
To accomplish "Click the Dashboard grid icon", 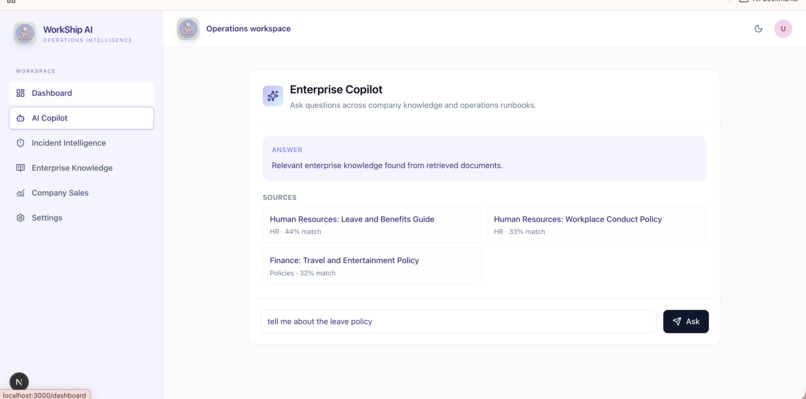I will [21, 93].
